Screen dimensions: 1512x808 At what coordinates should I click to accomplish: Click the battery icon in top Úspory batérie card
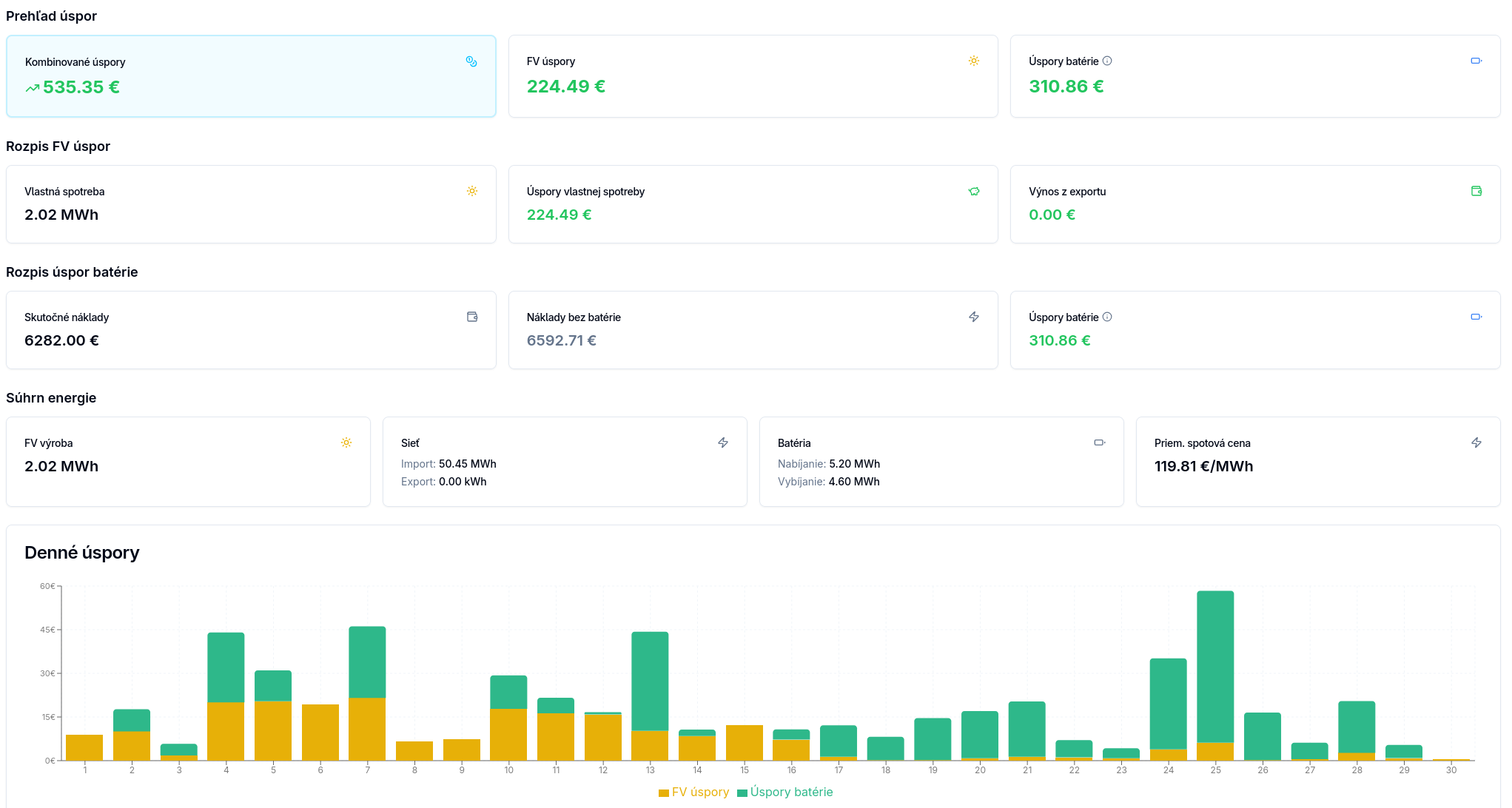coord(1476,61)
